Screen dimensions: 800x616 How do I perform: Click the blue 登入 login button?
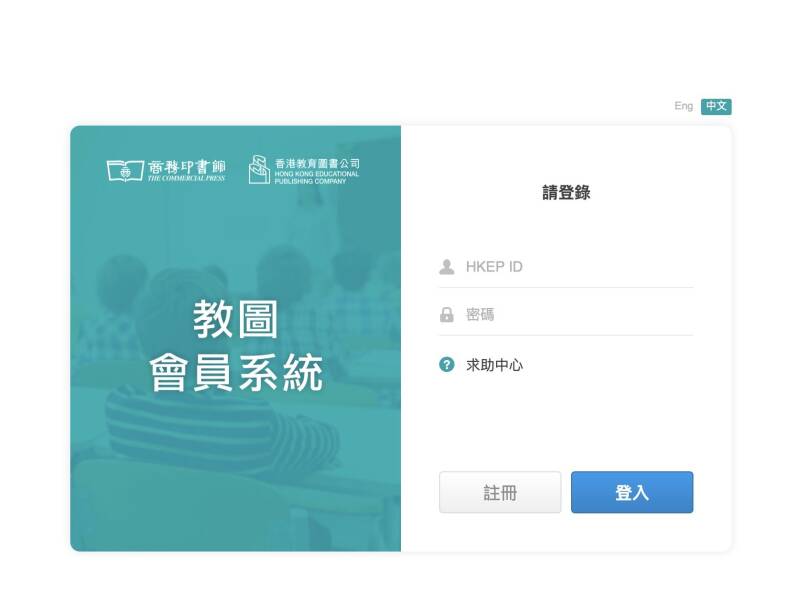coord(632,492)
